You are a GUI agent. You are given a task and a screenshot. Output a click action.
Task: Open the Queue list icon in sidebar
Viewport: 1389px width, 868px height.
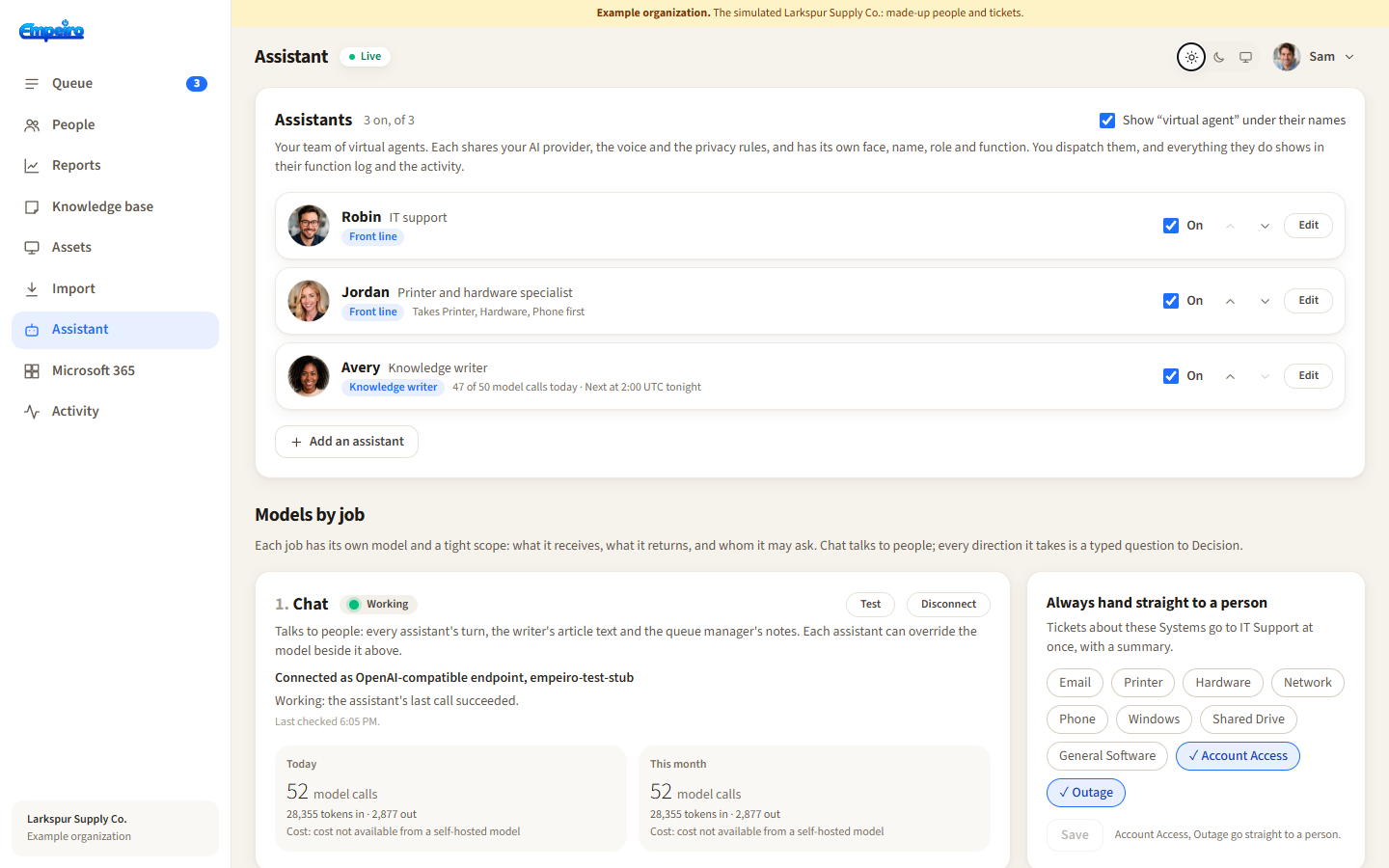(32, 84)
